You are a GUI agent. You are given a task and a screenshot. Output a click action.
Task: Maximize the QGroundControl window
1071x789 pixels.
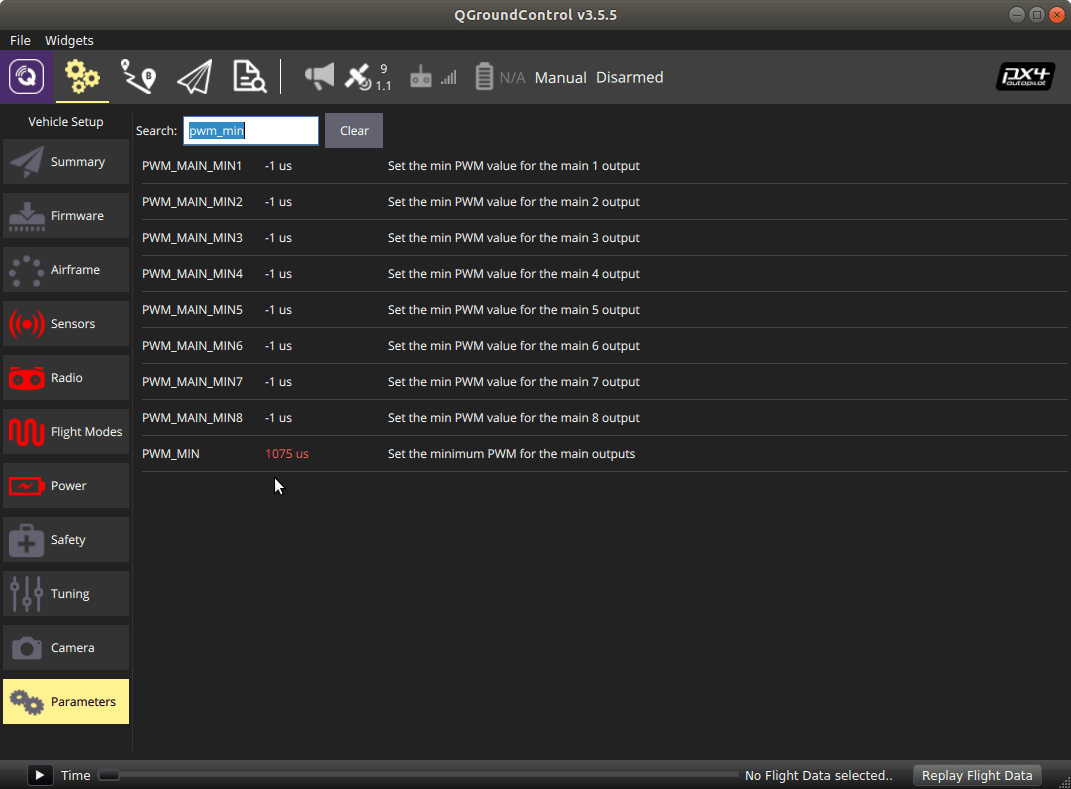click(x=1036, y=14)
